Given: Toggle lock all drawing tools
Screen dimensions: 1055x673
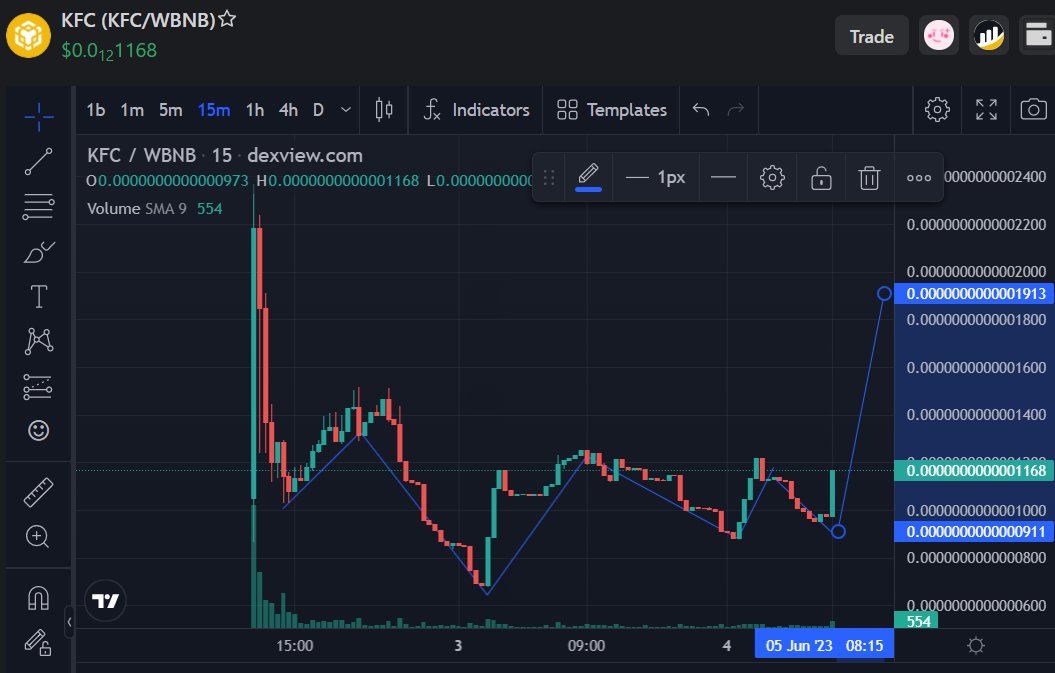Looking at the screenshot, I should point(38,642).
